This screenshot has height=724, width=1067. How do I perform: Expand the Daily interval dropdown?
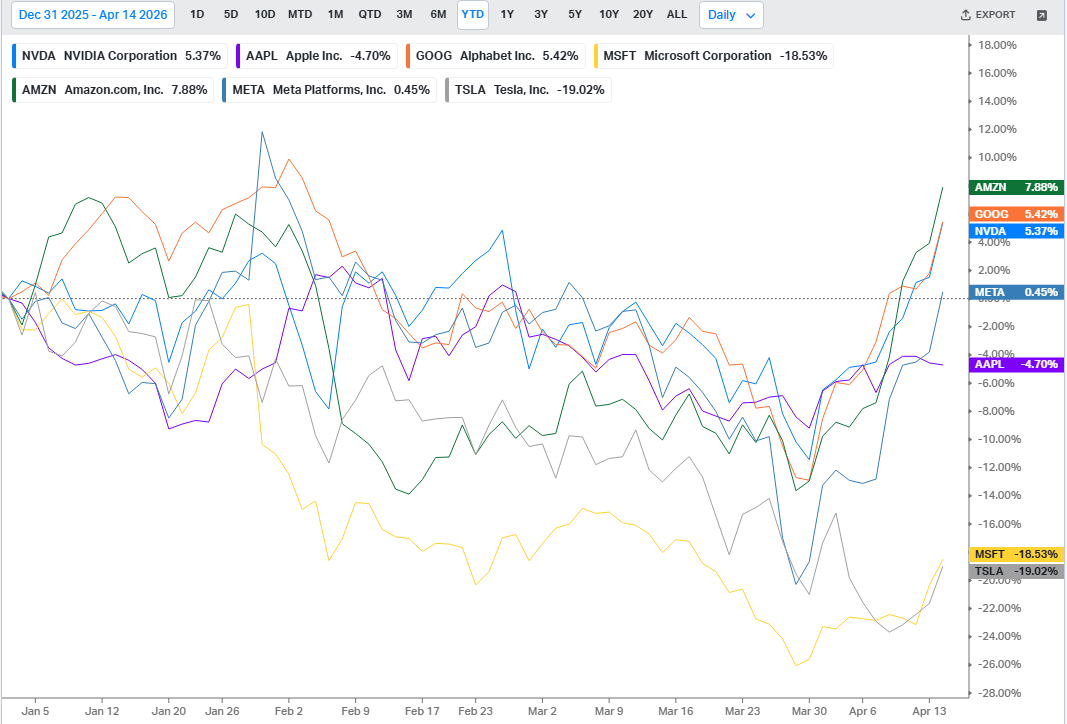(731, 15)
